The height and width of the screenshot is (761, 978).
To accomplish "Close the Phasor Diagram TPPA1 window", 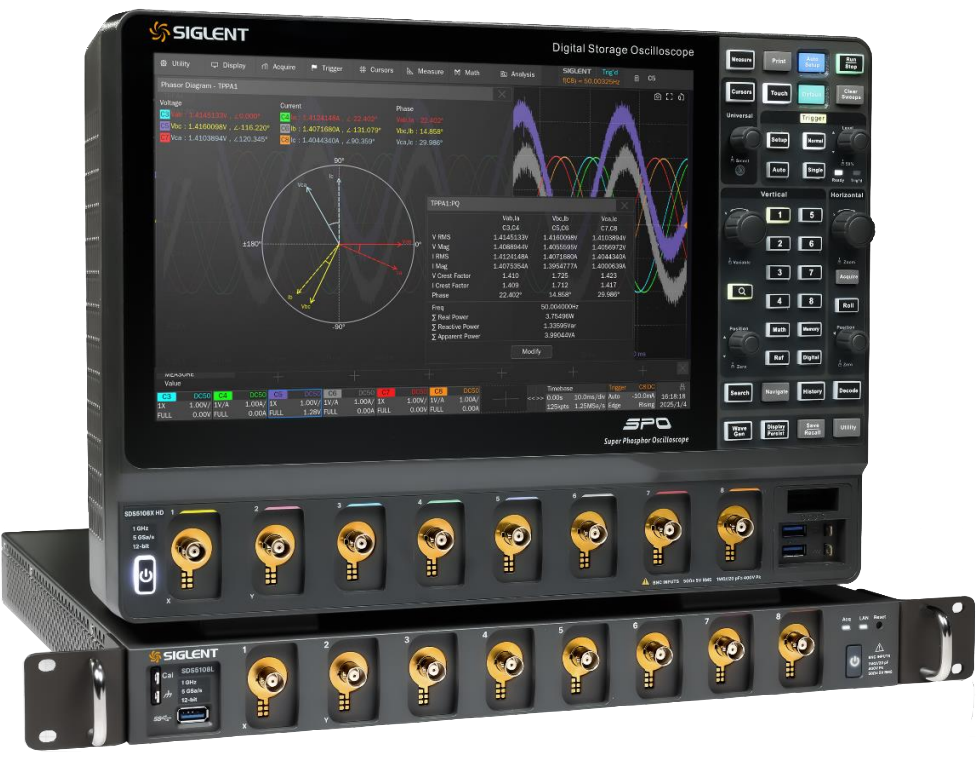I will click(501, 93).
